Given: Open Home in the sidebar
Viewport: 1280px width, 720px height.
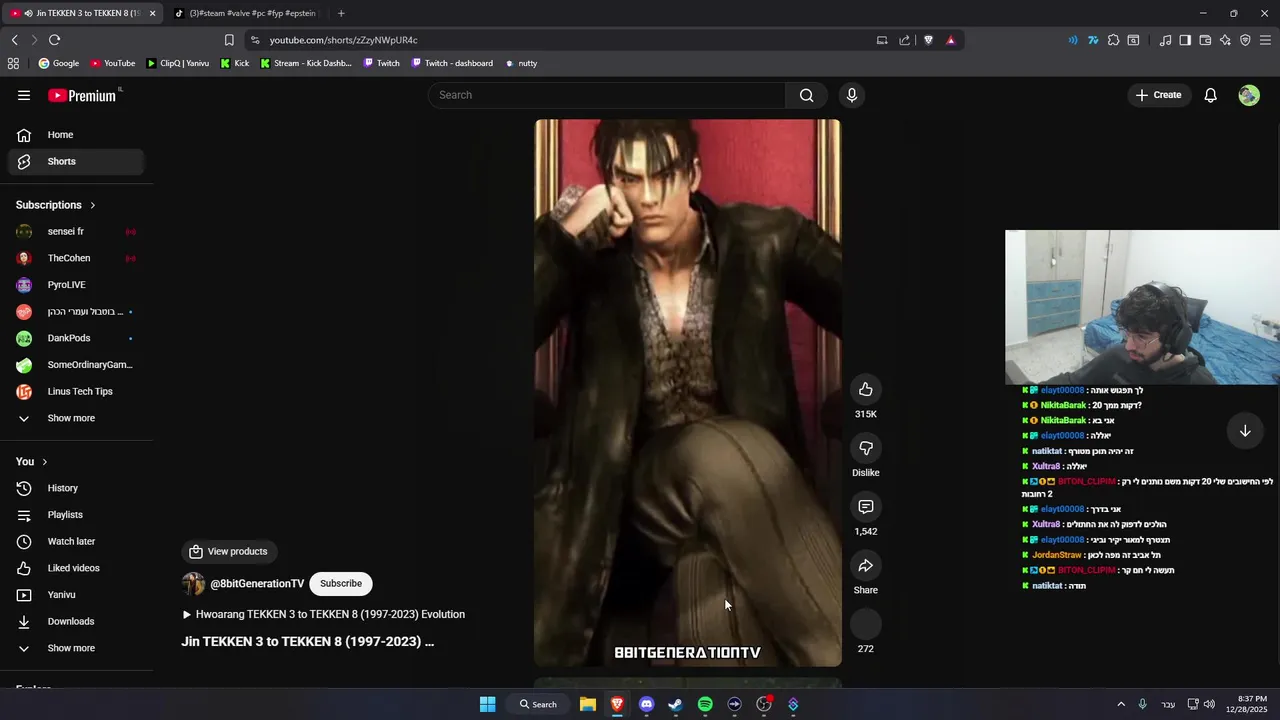Looking at the screenshot, I should click(76, 135).
